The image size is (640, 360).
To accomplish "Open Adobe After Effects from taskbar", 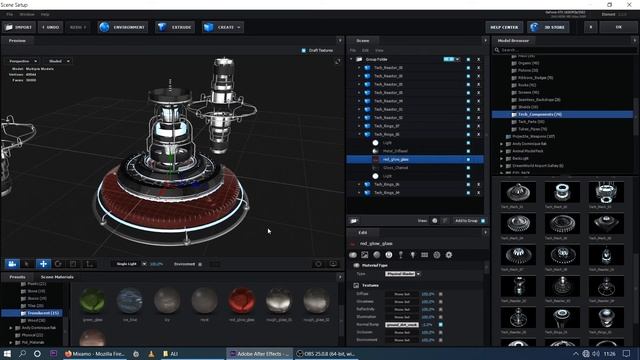I will pos(259,353).
